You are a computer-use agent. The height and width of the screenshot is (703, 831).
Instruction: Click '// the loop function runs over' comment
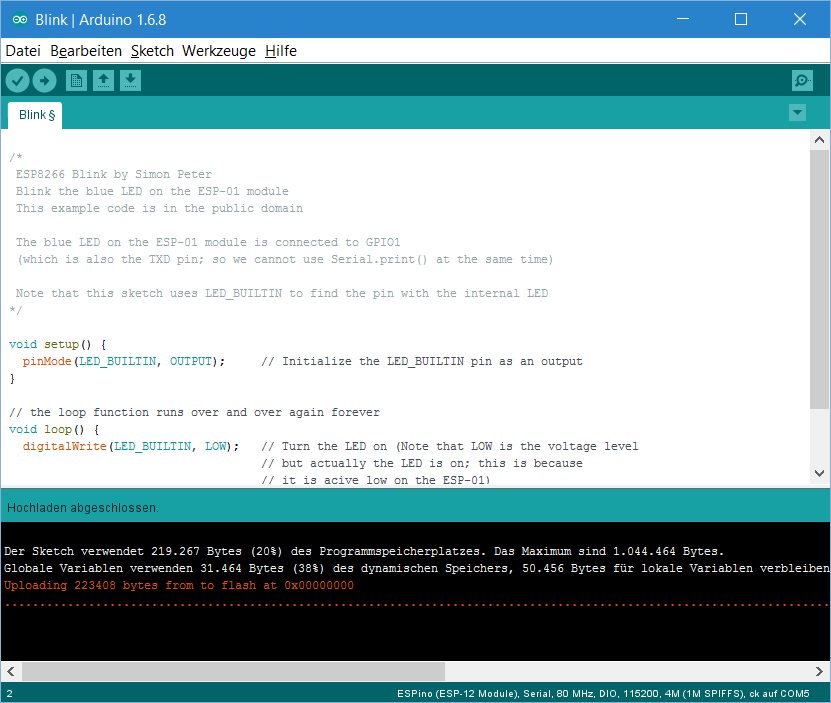coord(195,412)
